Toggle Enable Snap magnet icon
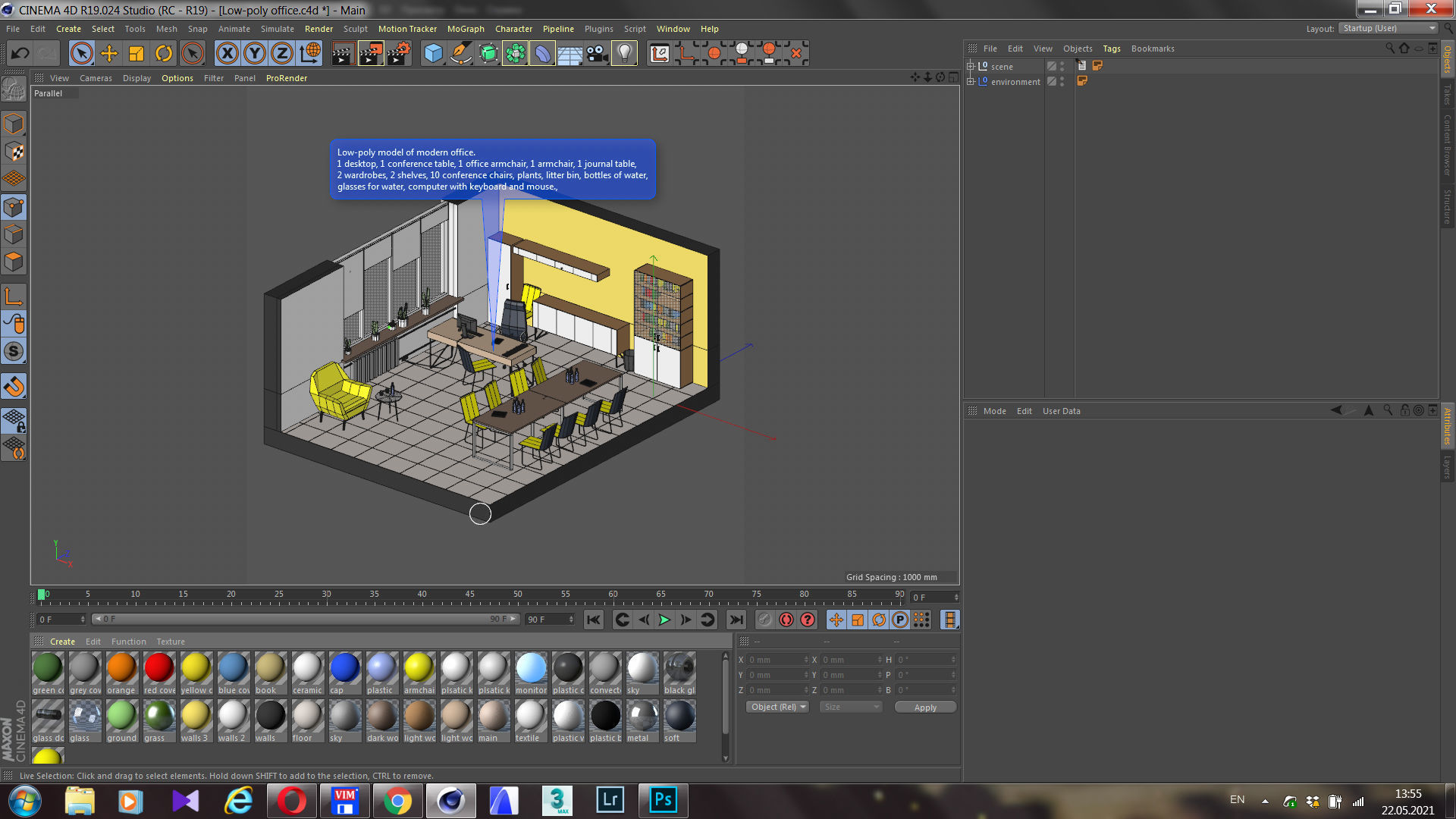This screenshot has width=1456, height=819. point(14,387)
